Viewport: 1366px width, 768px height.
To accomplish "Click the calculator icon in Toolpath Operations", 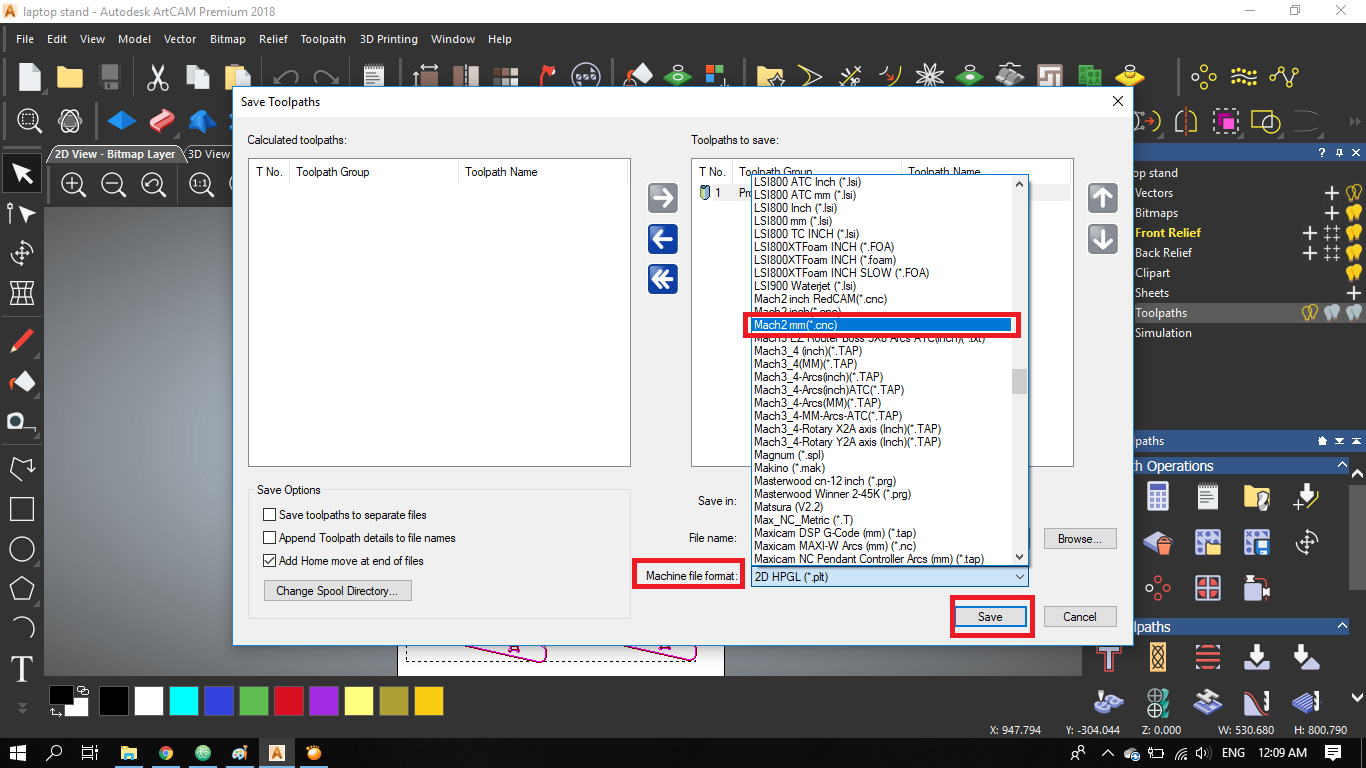I will tap(1158, 497).
